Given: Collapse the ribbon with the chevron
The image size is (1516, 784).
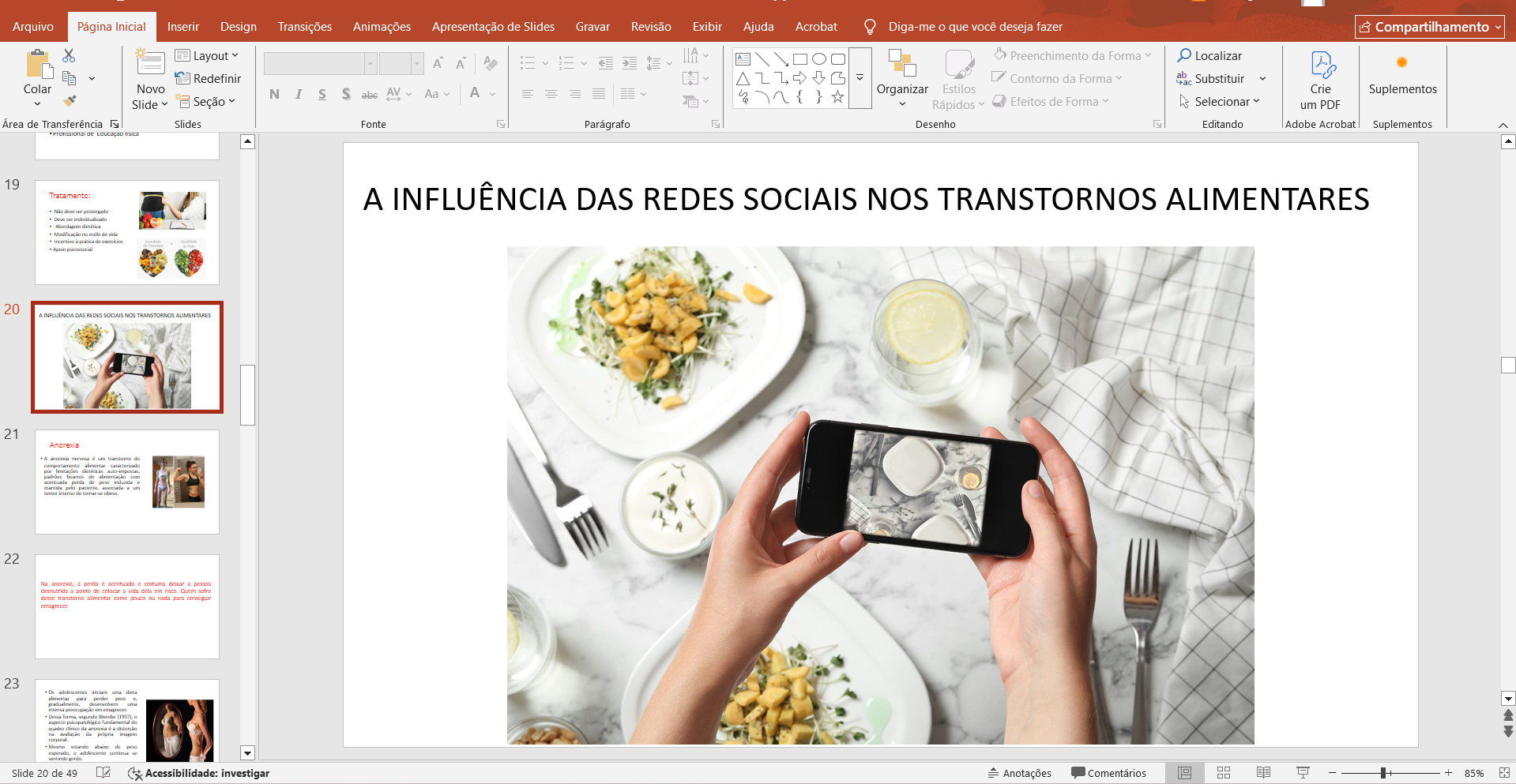Looking at the screenshot, I should click(1503, 125).
